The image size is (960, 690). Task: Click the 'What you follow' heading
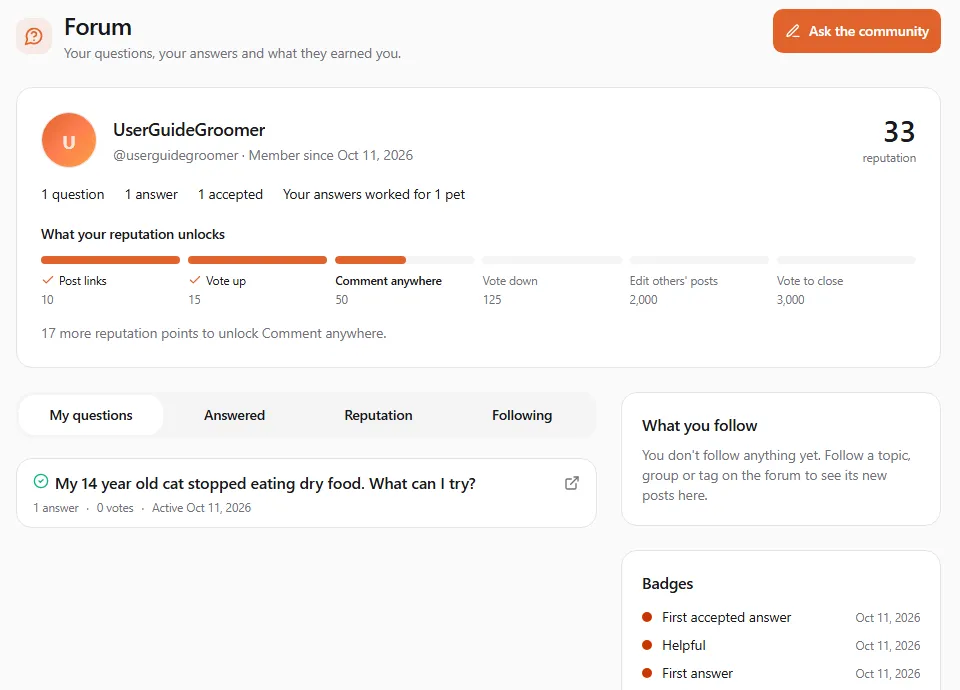click(700, 426)
